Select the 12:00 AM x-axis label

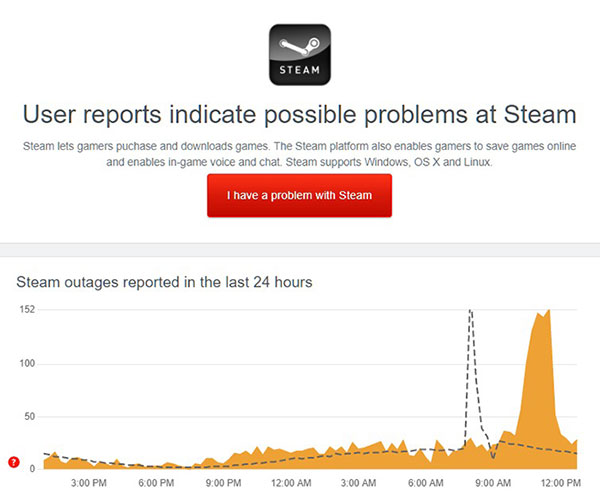[290, 484]
